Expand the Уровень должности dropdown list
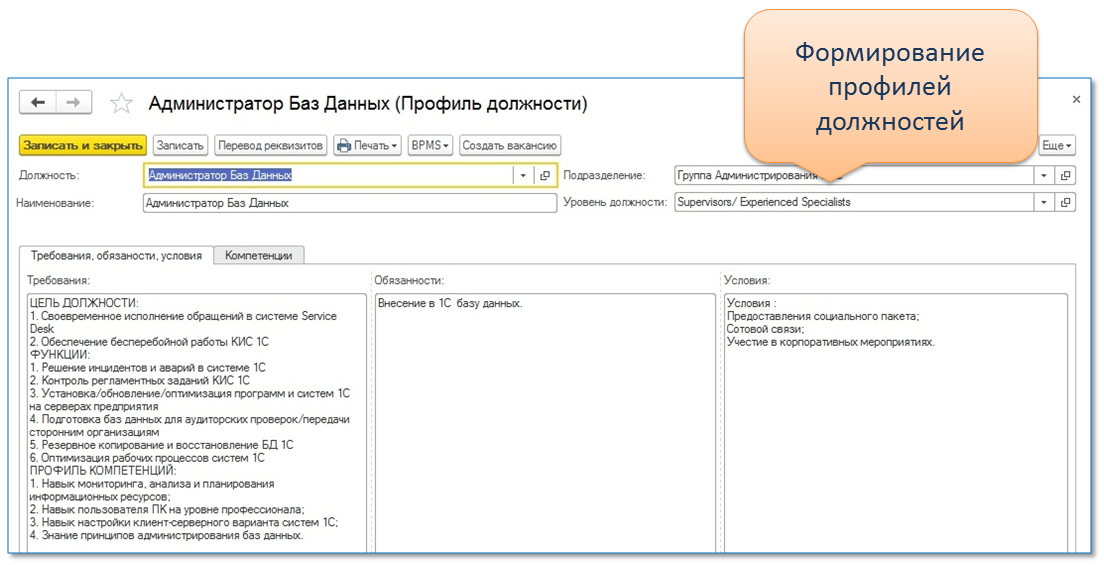The image size is (1104, 565). (1044, 202)
